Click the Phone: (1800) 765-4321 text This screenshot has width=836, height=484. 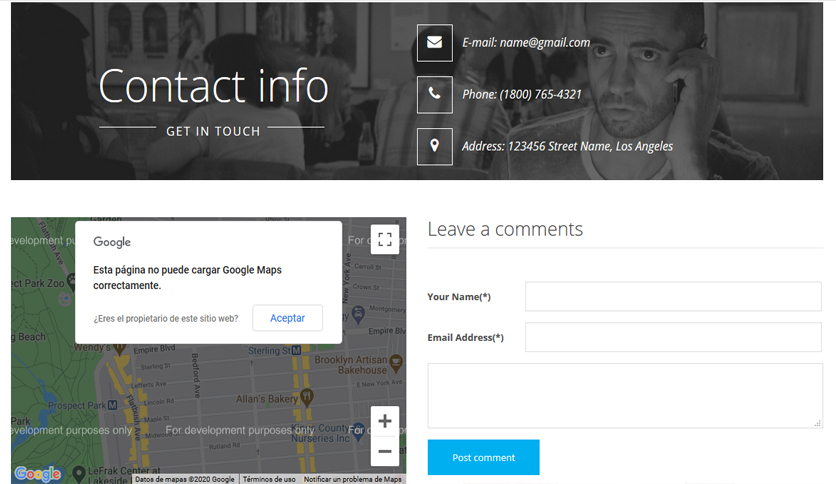click(x=522, y=94)
